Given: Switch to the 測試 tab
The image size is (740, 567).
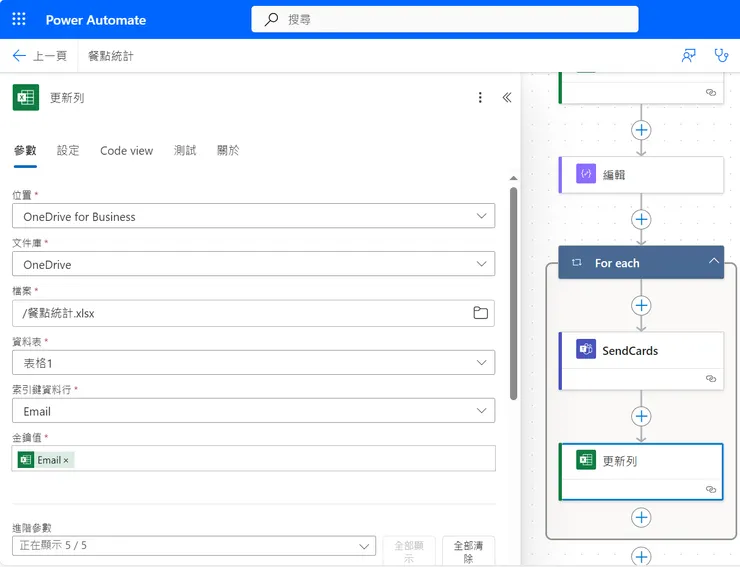Looking at the screenshot, I should pyautogui.click(x=185, y=151).
